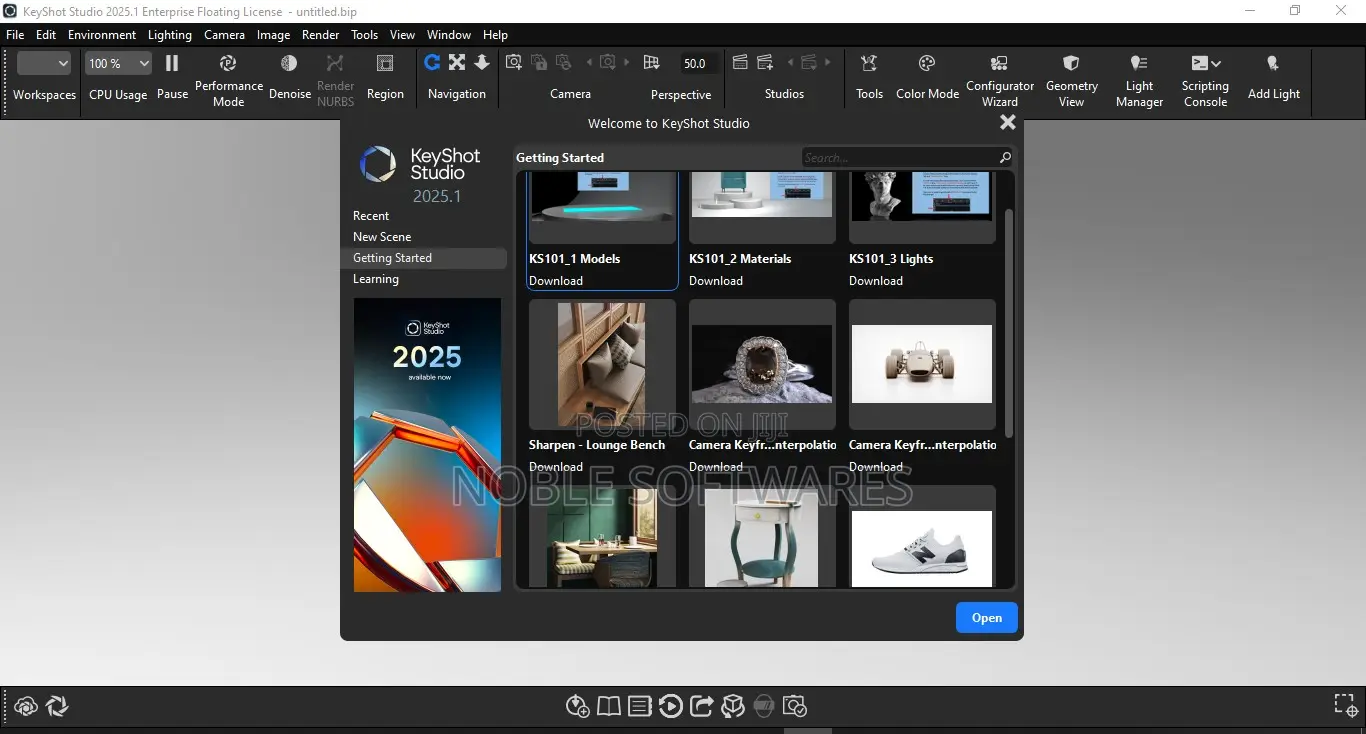The width and height of the screenshot is (1366, 734).
Task: Click the Render camera-check icon
Action: 795,707
